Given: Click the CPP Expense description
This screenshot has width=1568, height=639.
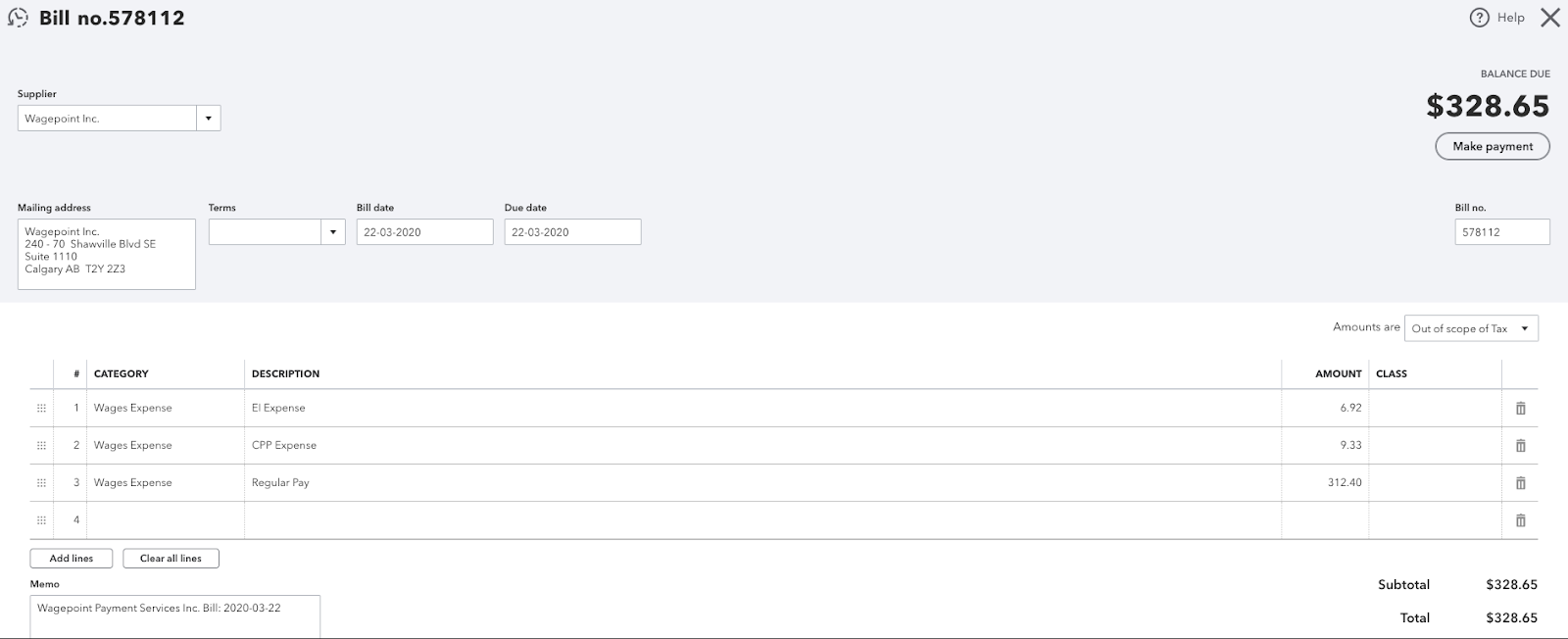Looking at the screenshot, I should point(284,446).
